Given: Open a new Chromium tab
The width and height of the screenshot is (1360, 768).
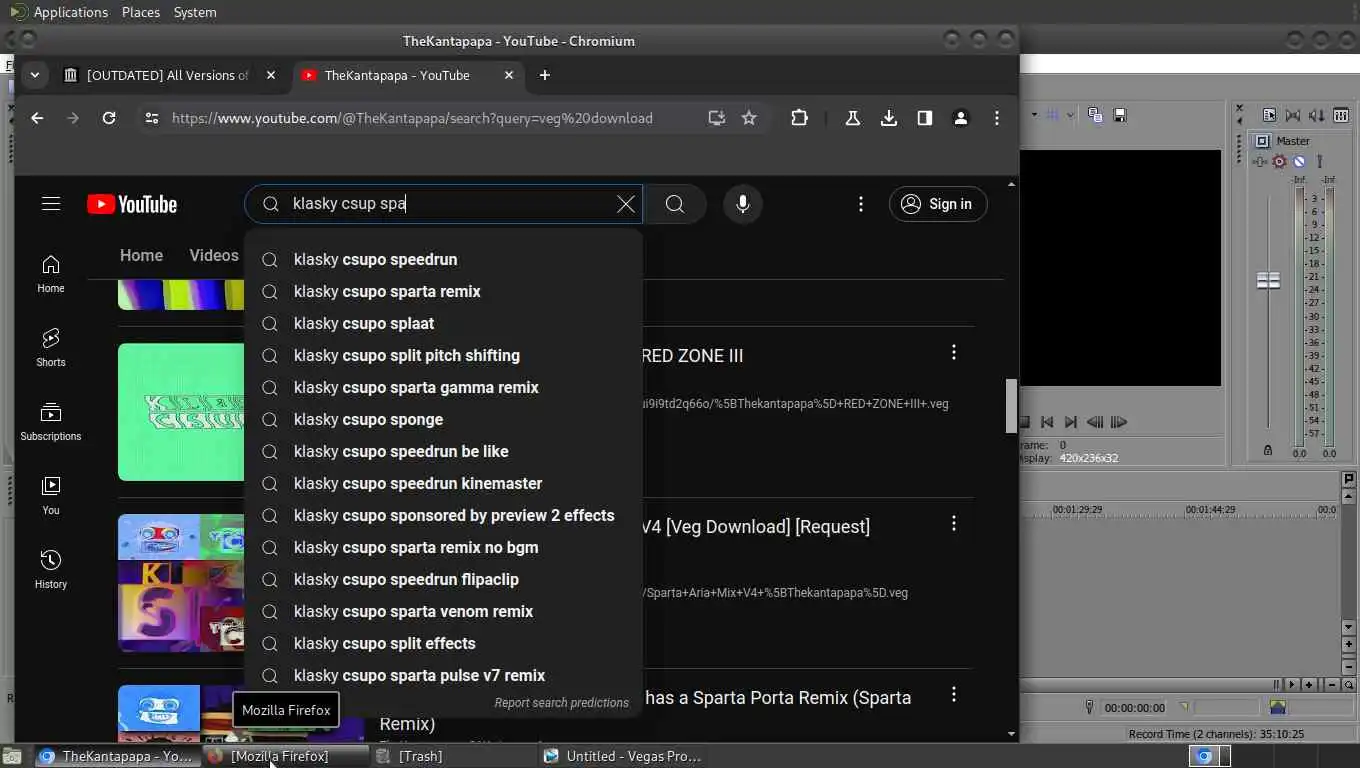Looking at the screenshot, I should pos(544,75).
